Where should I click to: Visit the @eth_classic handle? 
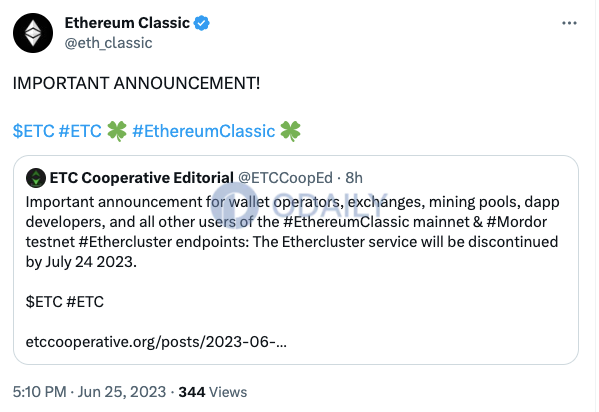tap(108, 43)
